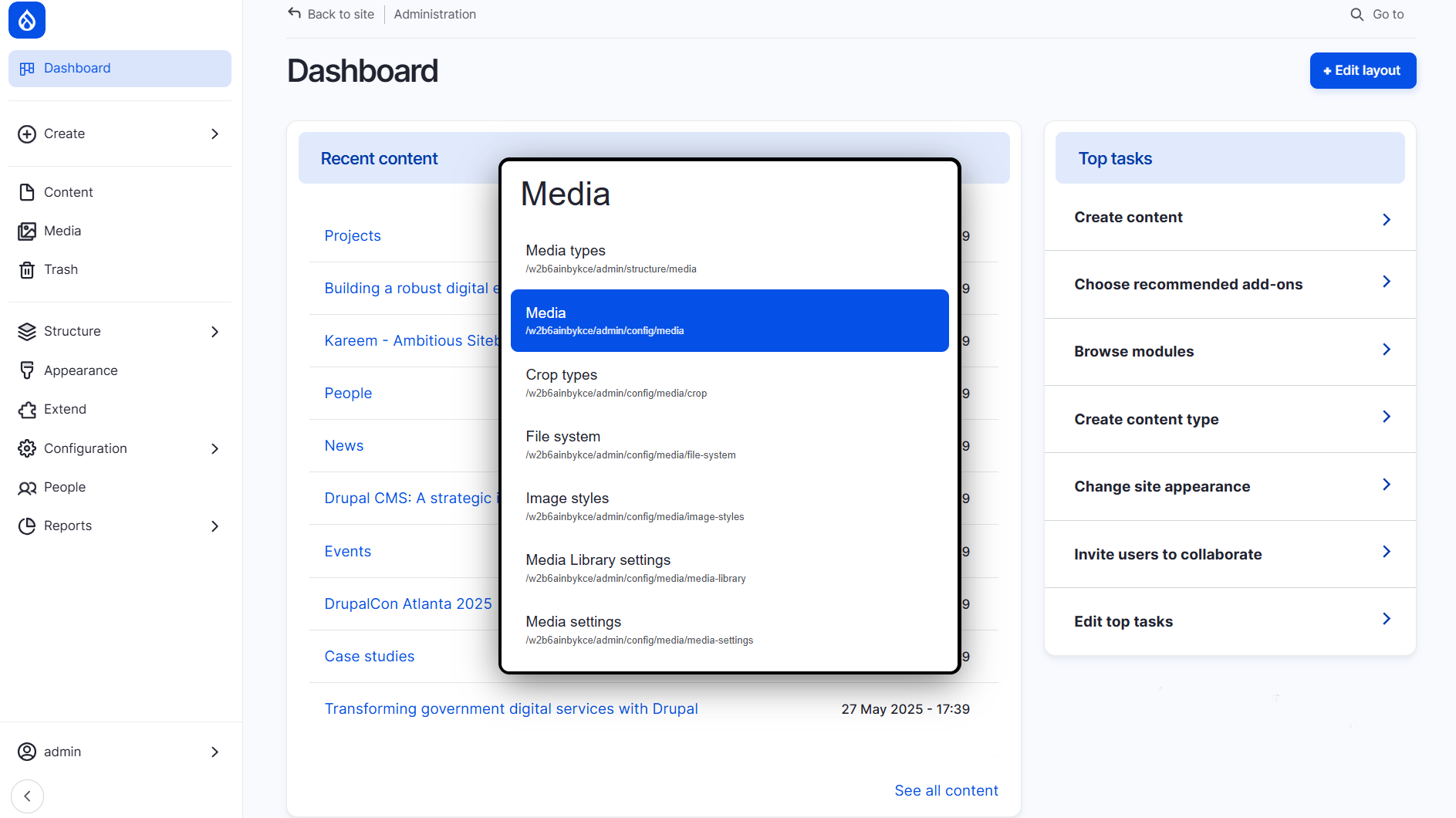1456x818 pixels.
Task: Open the Projects content link
Action: click(x=353, y=235)
